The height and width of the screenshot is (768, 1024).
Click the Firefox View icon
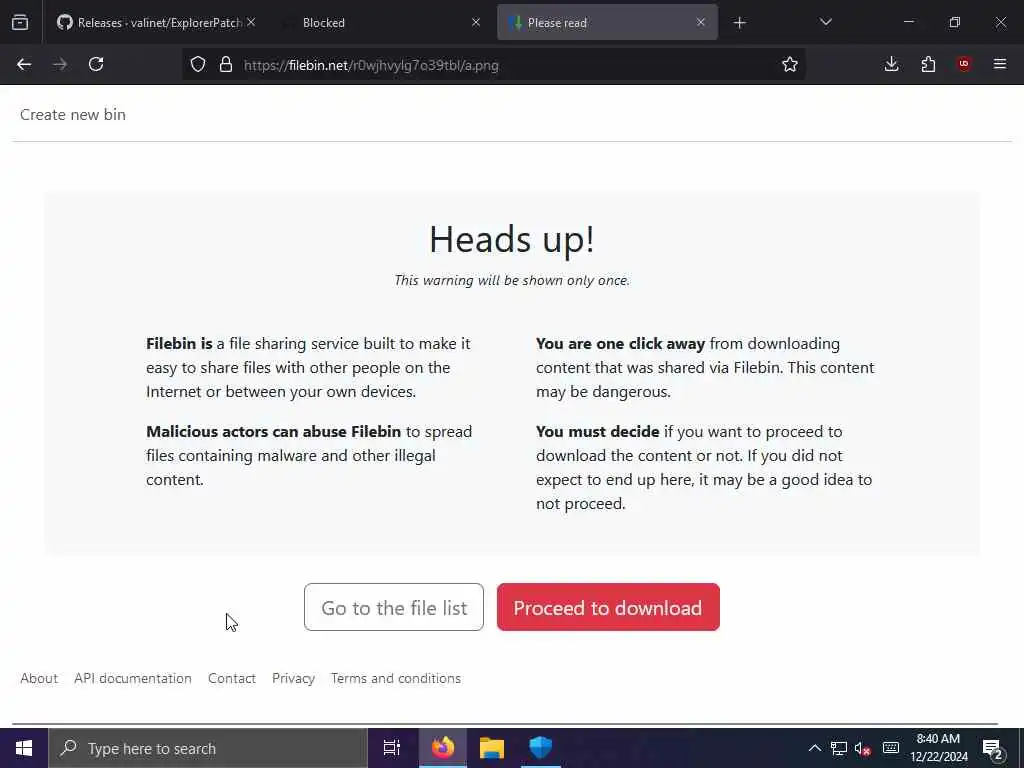point(20,23)
